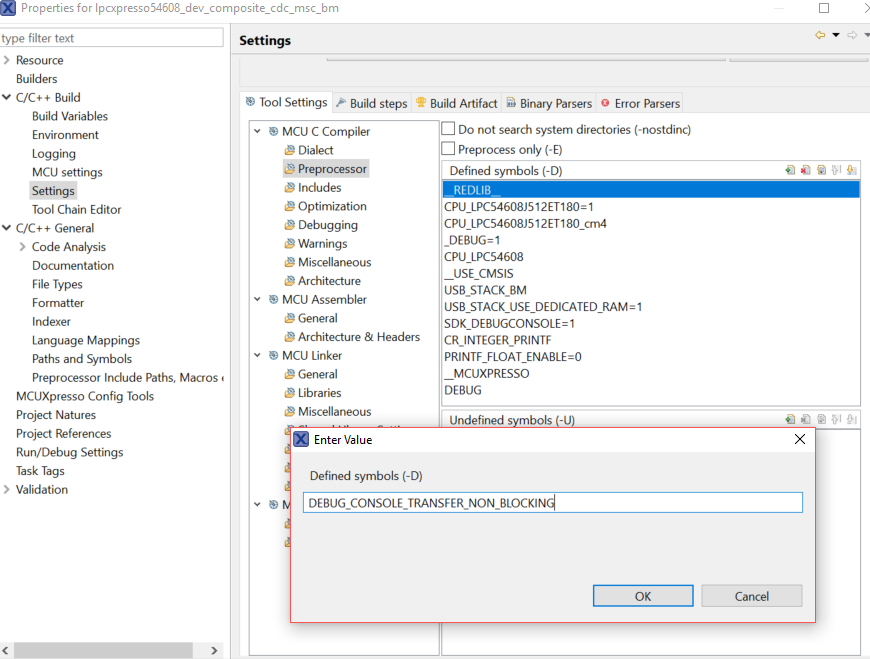870x659 pixels.
Task: Select Architecture & Headers under MCU Assembler
Action: tap(359, 337)
